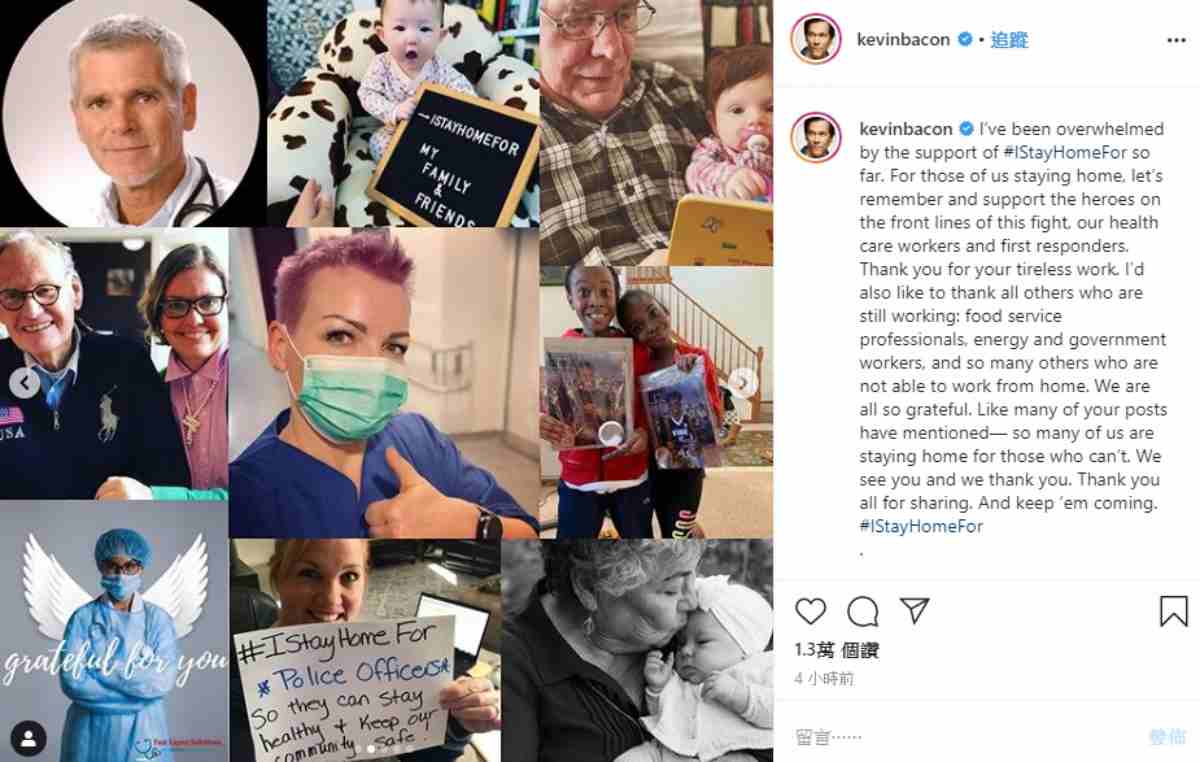The height and width of the screenshot is (762, 1200).
Task: Open the final #IStayHomeFor hashtag link
Action: [921, 526]
